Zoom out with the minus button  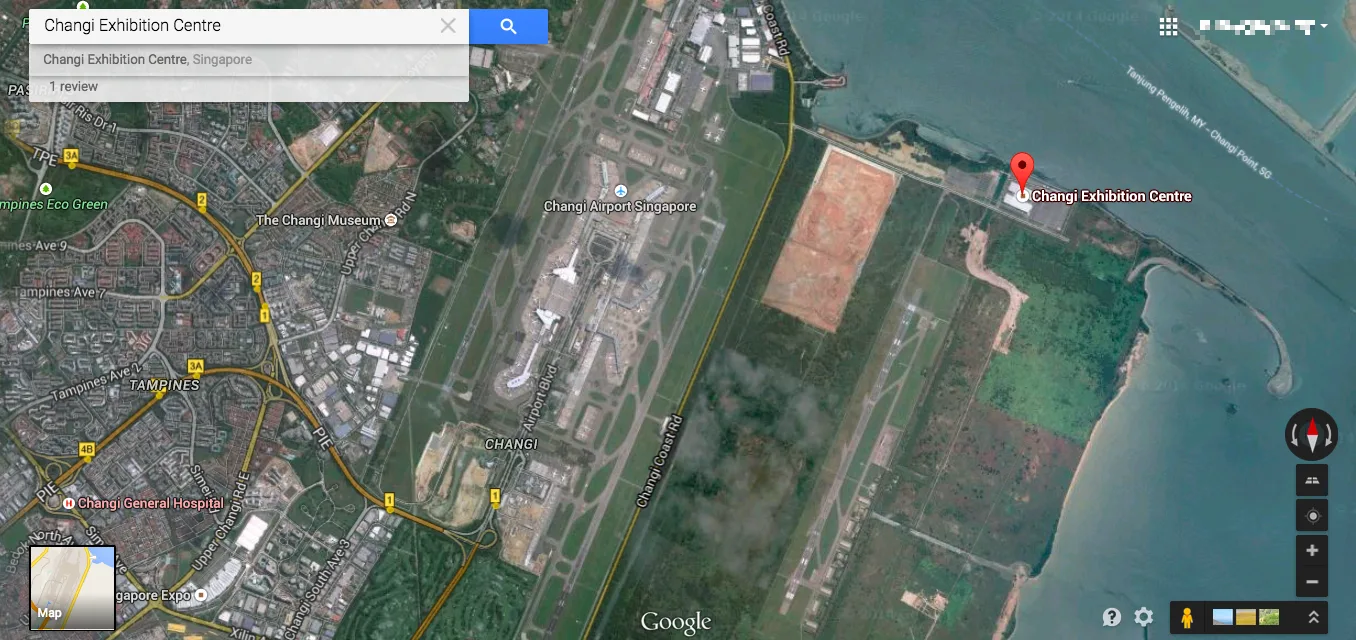click(x=1311, y=581)
